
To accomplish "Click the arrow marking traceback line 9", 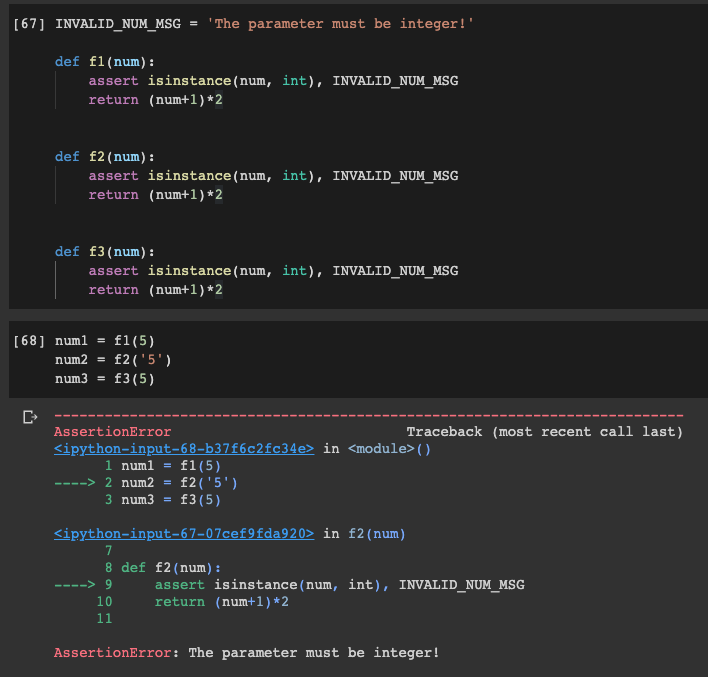I will tap(74, 584).
